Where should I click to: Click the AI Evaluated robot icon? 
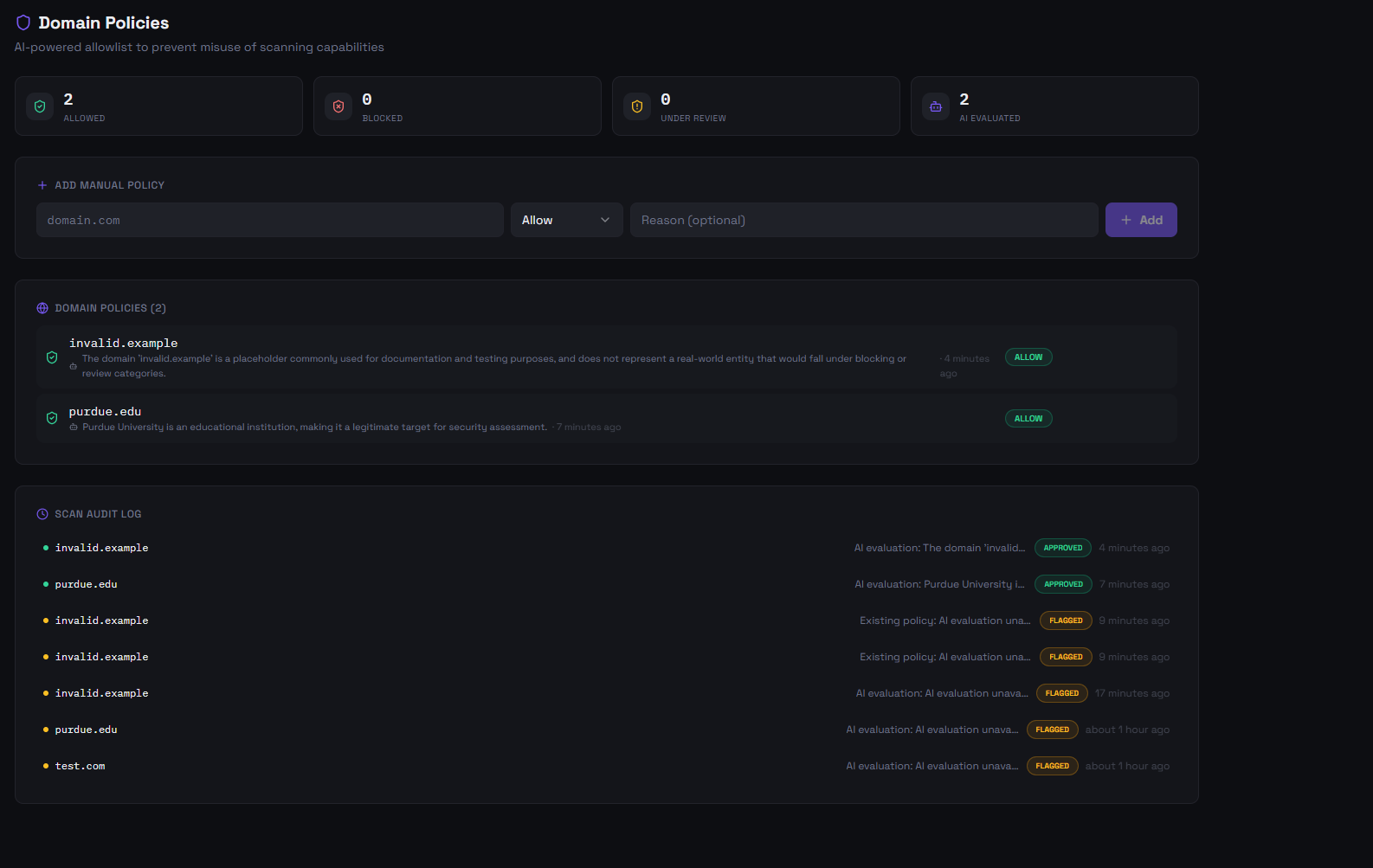(936, 106)
